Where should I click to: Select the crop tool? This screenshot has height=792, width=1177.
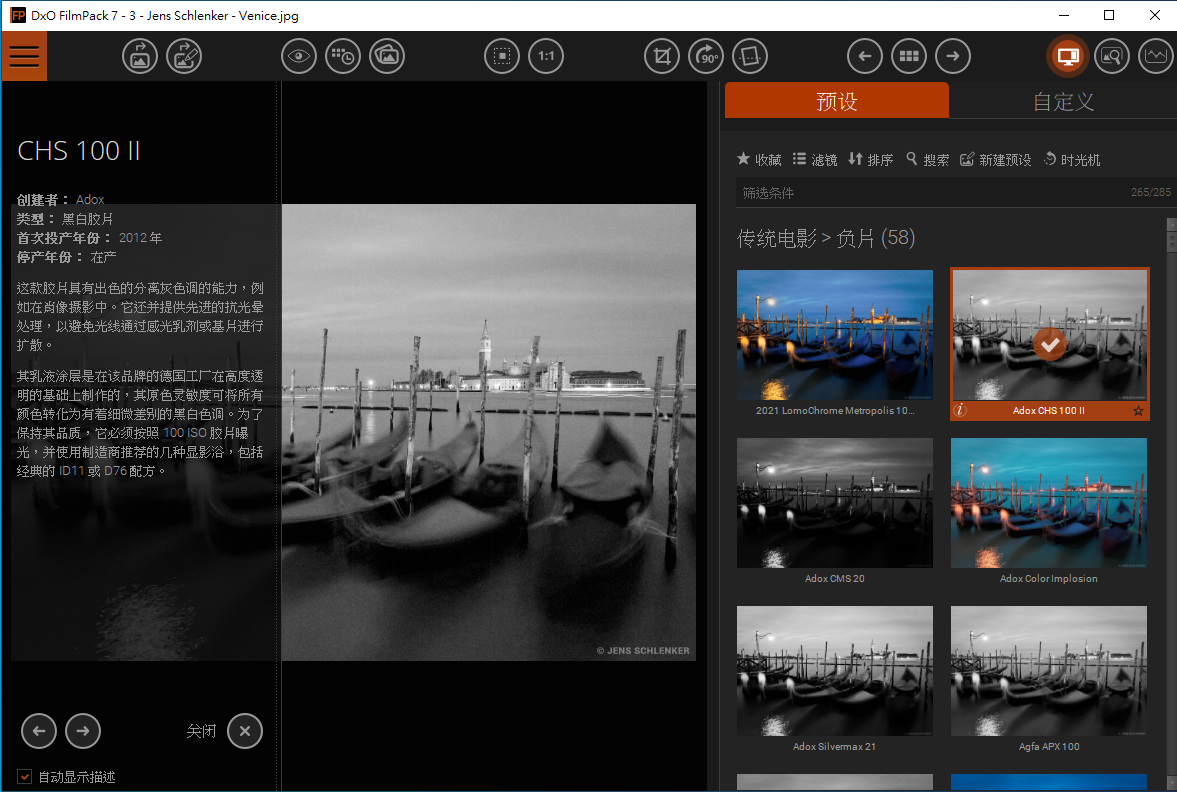pos(662,56)
